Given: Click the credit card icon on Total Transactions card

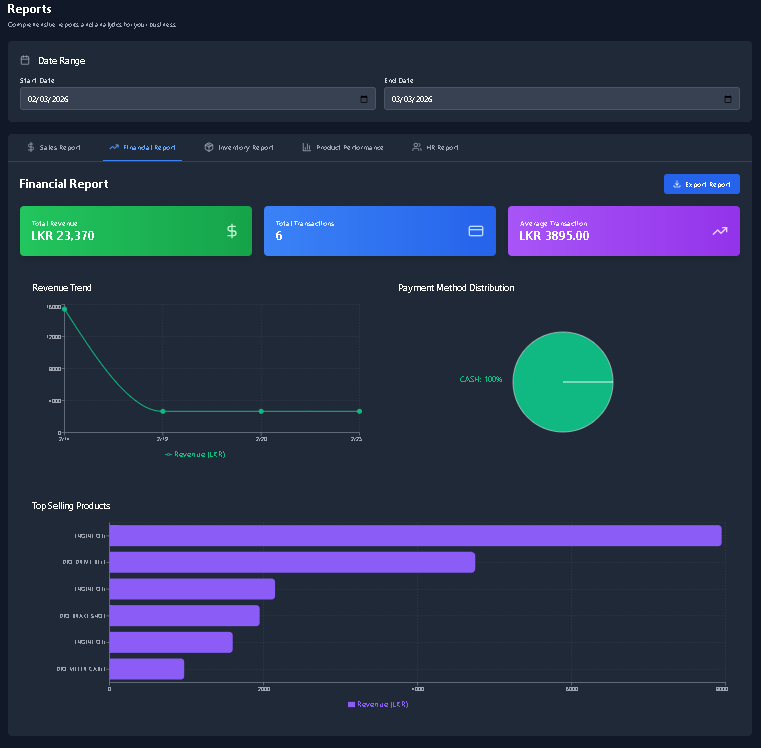Looking at the screenshot, I should point(476,231).
